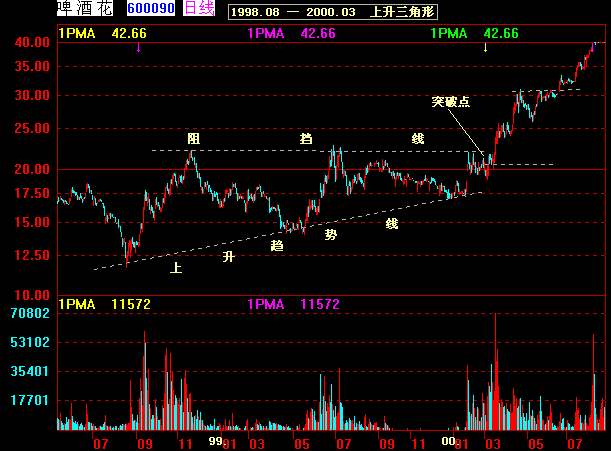The image size is (611, 451).
Task: Click the yellow 1PMA 11572 volume label
Action: click(x=105, y=304)
